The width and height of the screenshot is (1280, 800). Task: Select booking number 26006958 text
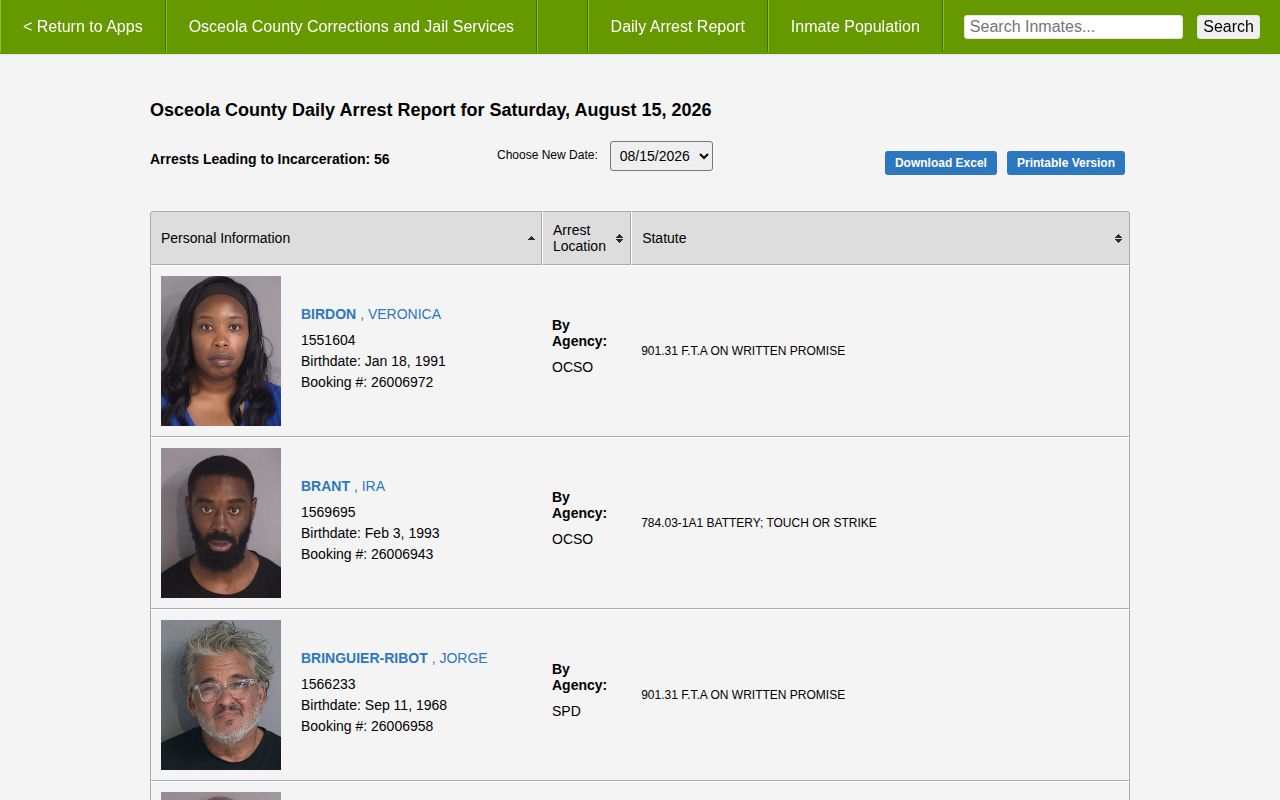tap(402, 726)
